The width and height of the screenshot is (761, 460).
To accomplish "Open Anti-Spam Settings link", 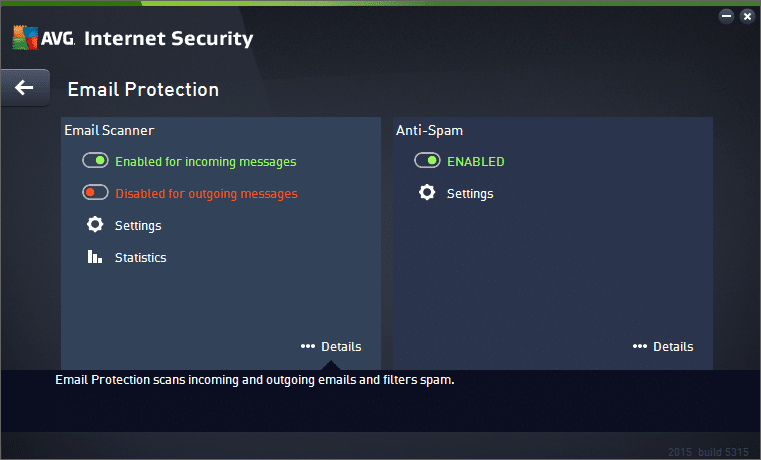I will (470, 193).
